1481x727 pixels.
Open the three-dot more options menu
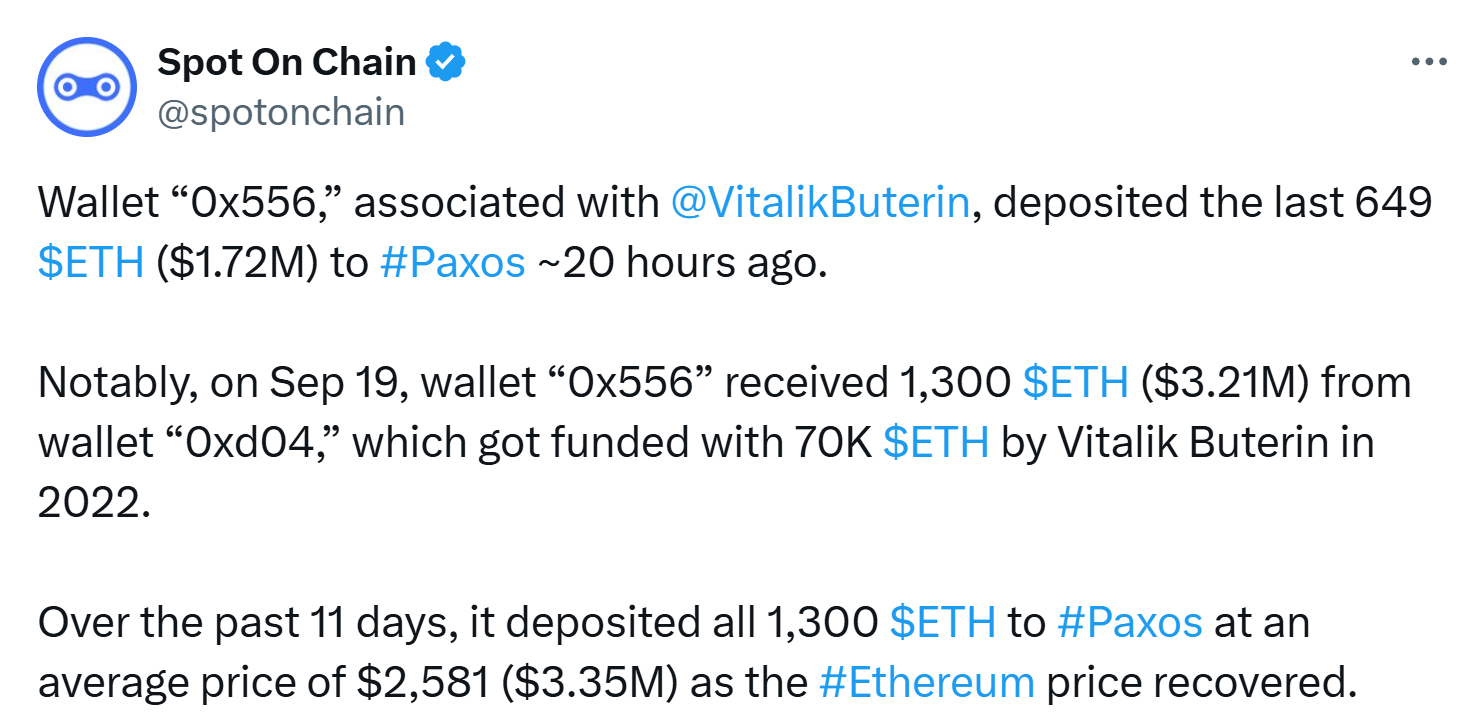(1428, 62)
